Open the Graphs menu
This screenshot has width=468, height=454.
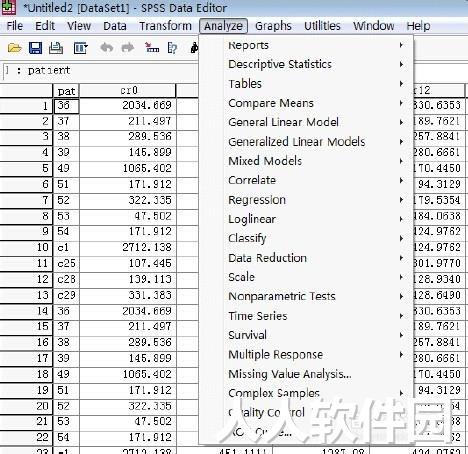(x=273, y=26)
